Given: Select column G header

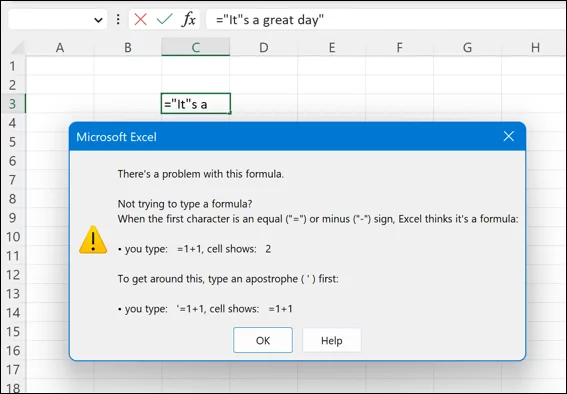Looking at the screenshot, I should [467, 47].
